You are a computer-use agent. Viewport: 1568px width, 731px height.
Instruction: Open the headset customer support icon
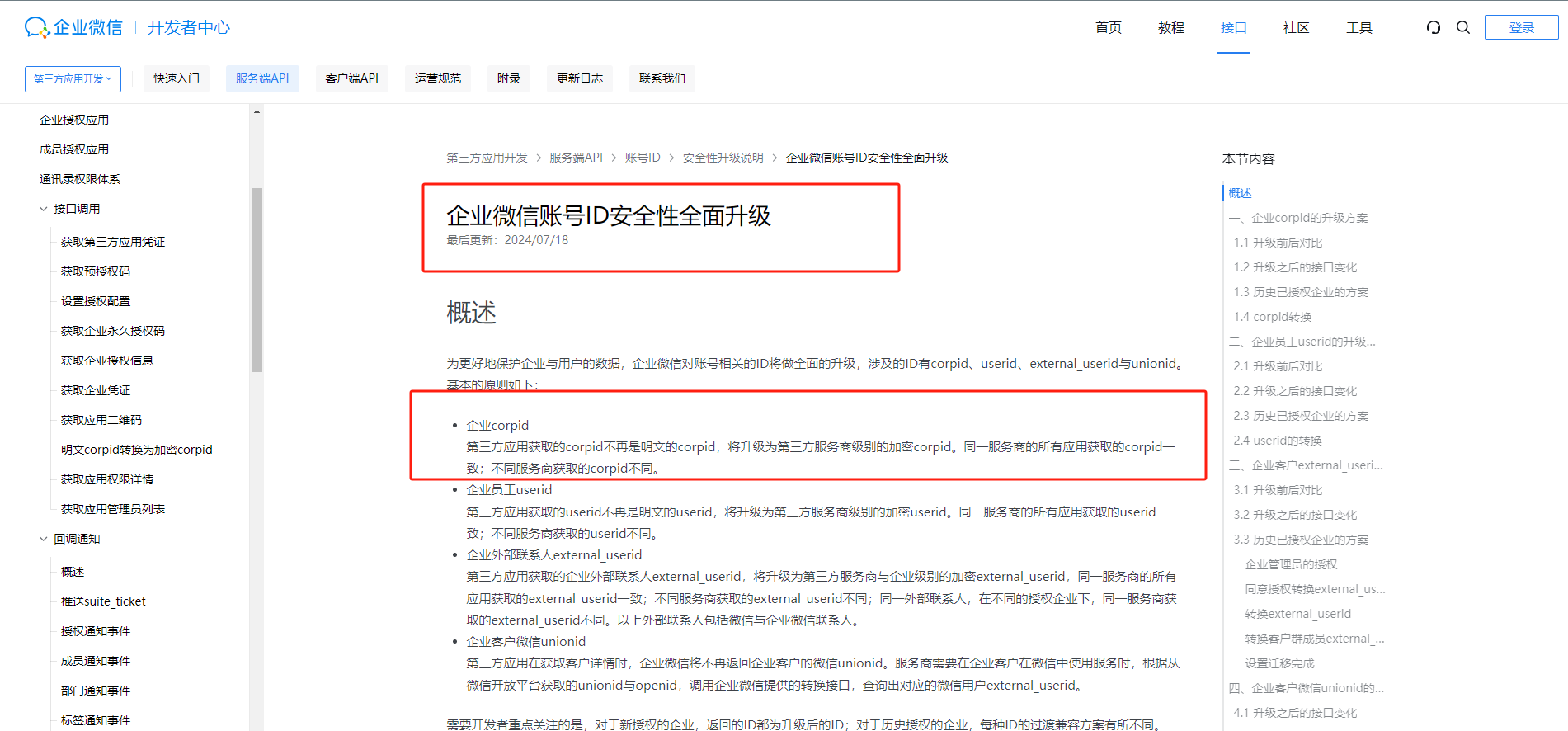[1434, 27]
